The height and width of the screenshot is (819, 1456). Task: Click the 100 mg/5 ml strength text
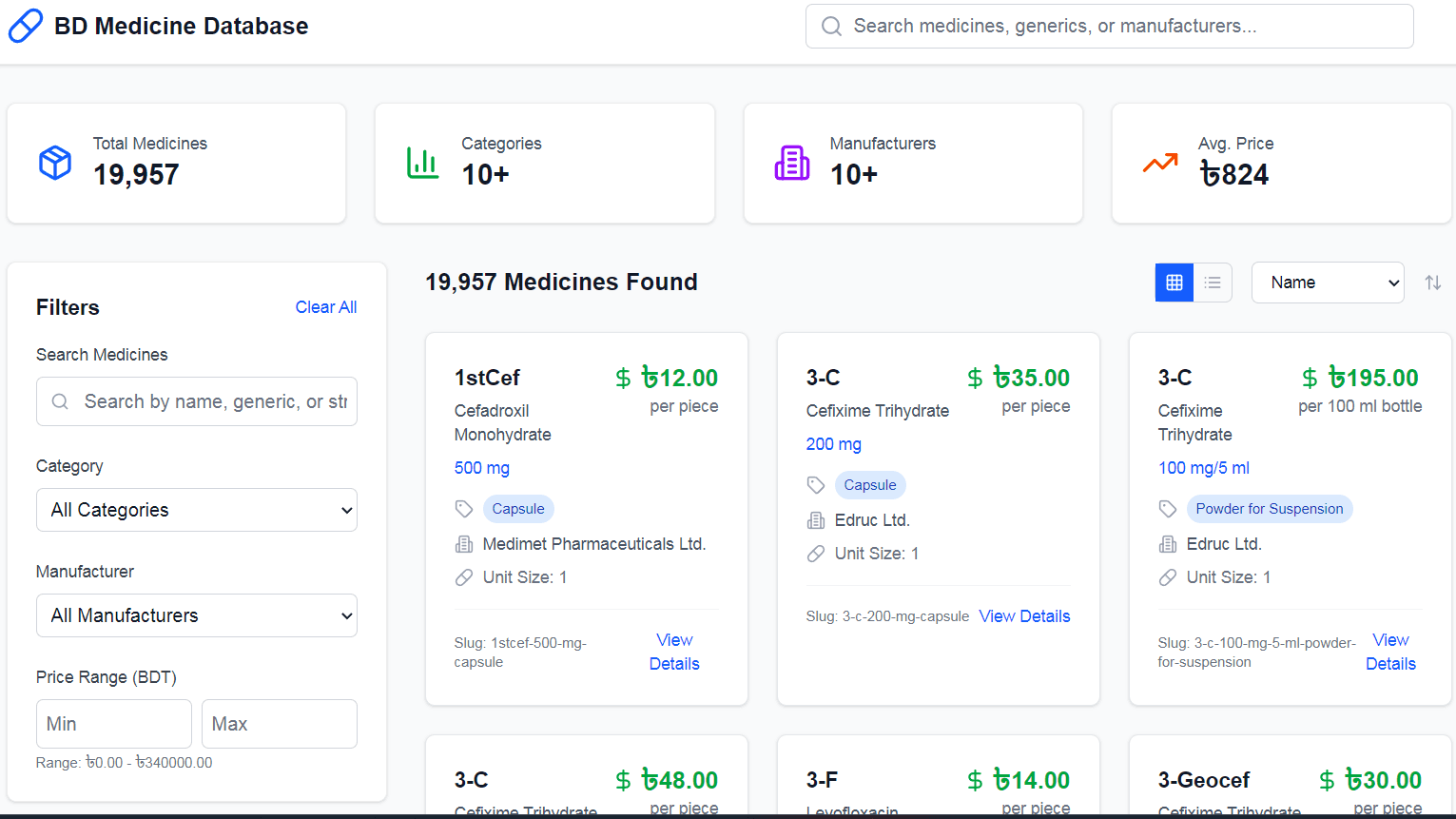(1204, 468)
